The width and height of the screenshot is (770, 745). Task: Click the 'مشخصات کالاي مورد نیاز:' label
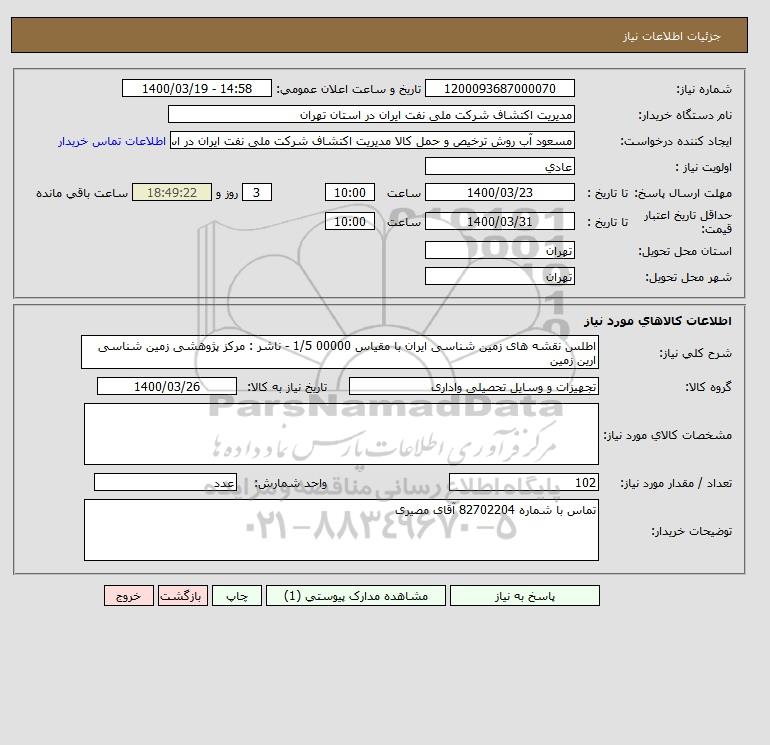(x=668, y=435)
